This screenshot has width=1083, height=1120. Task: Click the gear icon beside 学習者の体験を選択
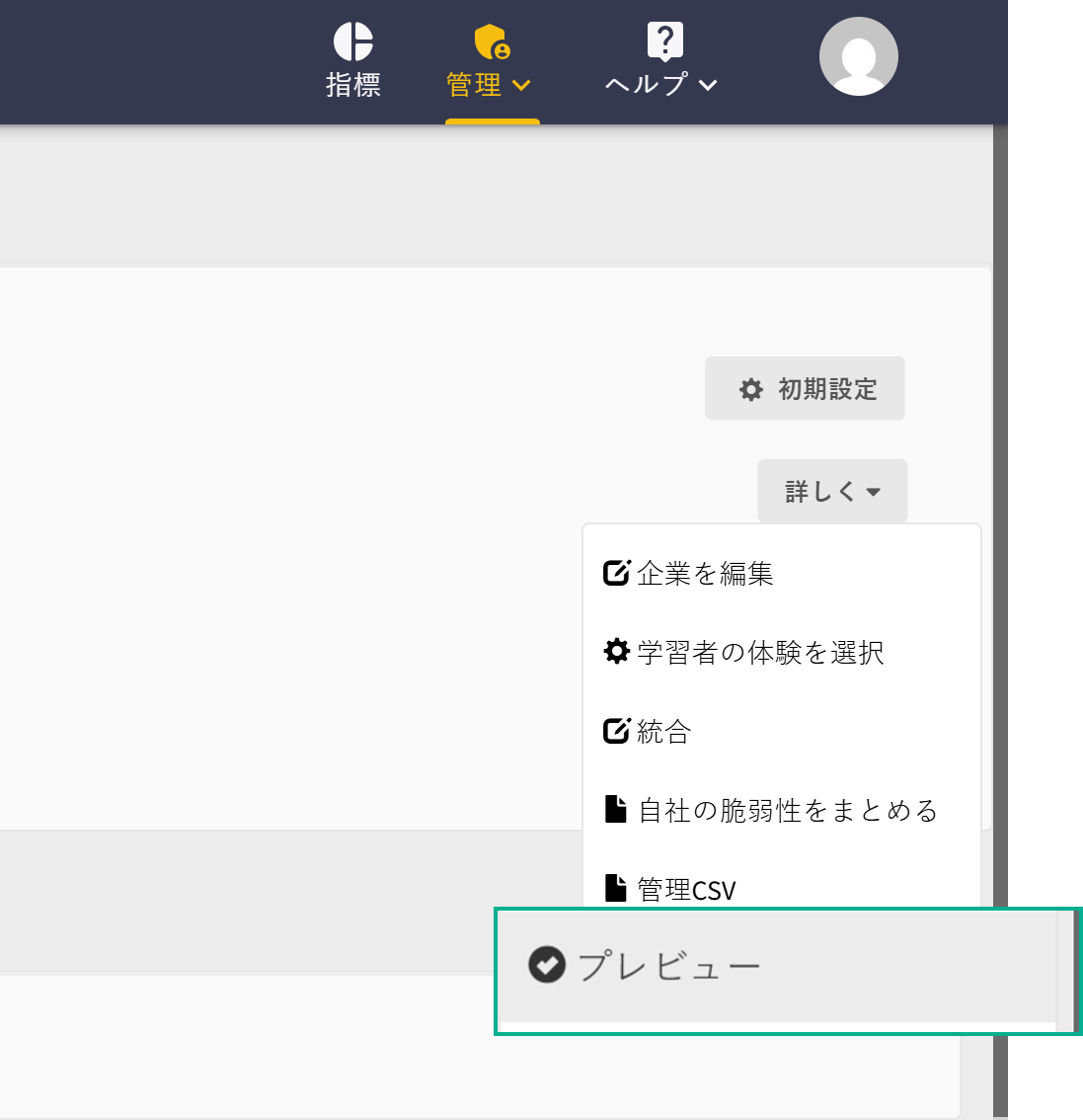click(x=617, y=652)
